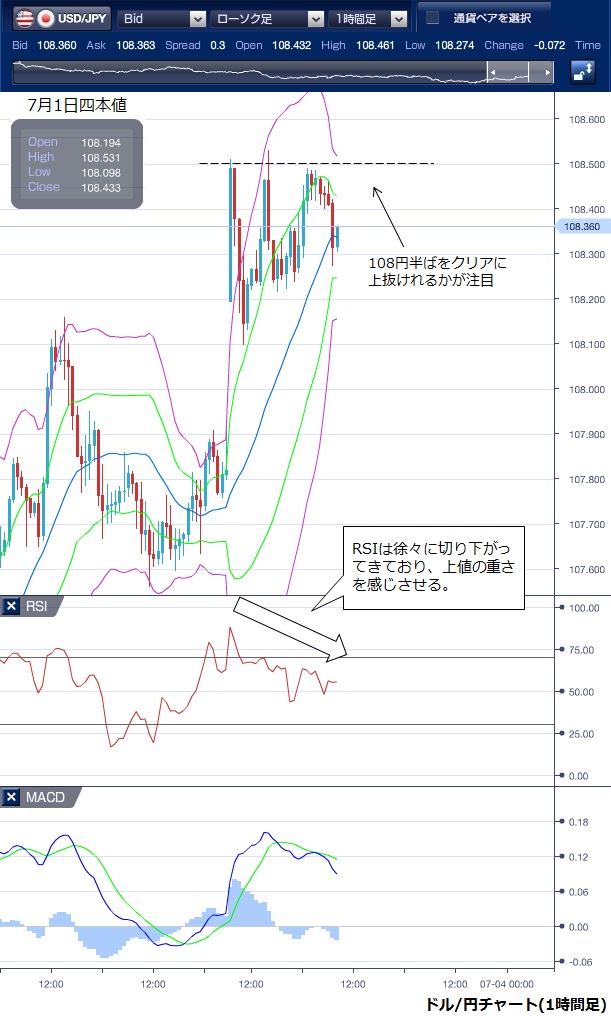
Task: Enable the 通貨ペアを選択 checkbox
Action: click(432, 18)
